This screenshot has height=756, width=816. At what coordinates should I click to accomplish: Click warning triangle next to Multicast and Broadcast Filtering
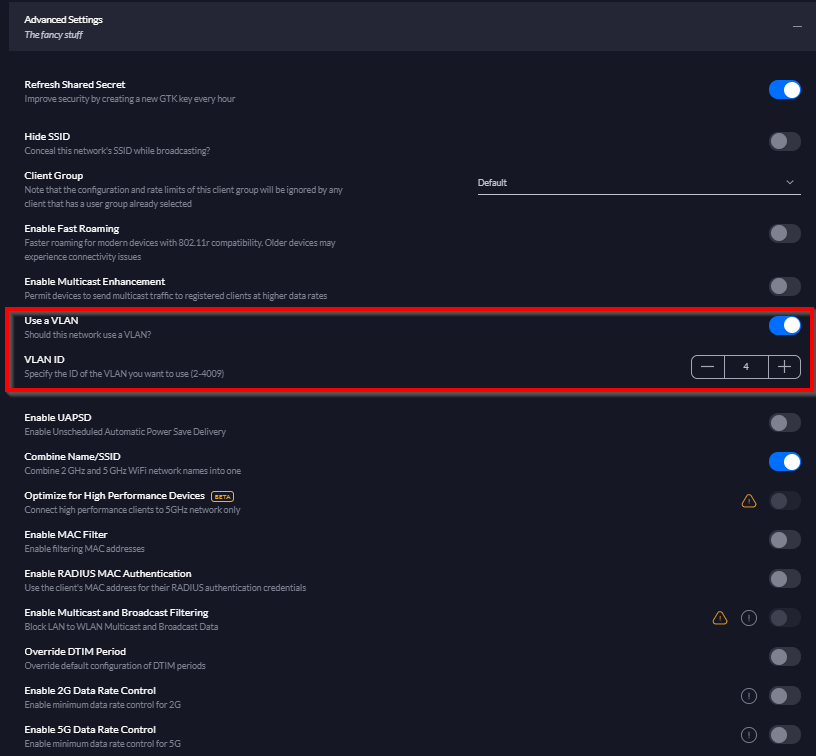tap(720, 618)
